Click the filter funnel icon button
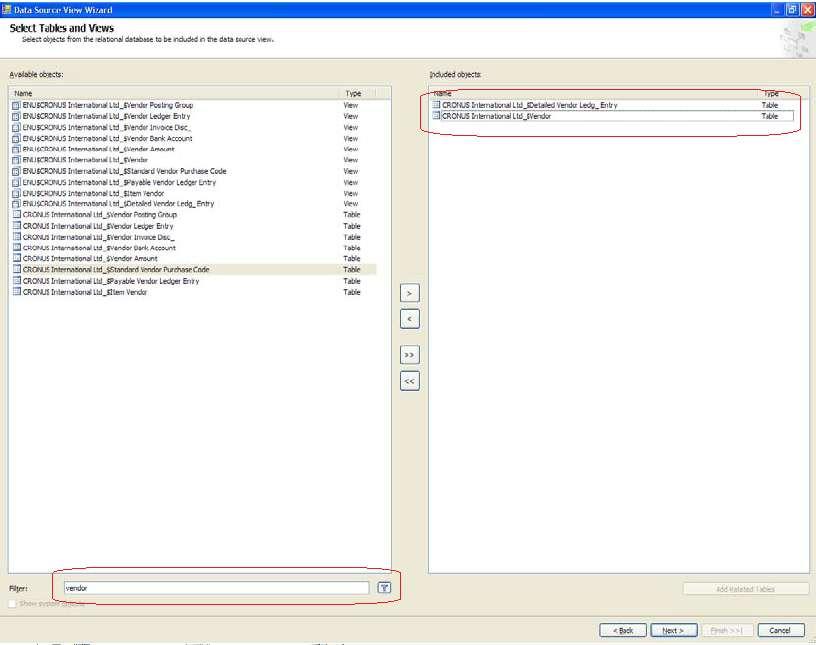The width and height of the screenshot is (816, 645). [x=384, y=588]
